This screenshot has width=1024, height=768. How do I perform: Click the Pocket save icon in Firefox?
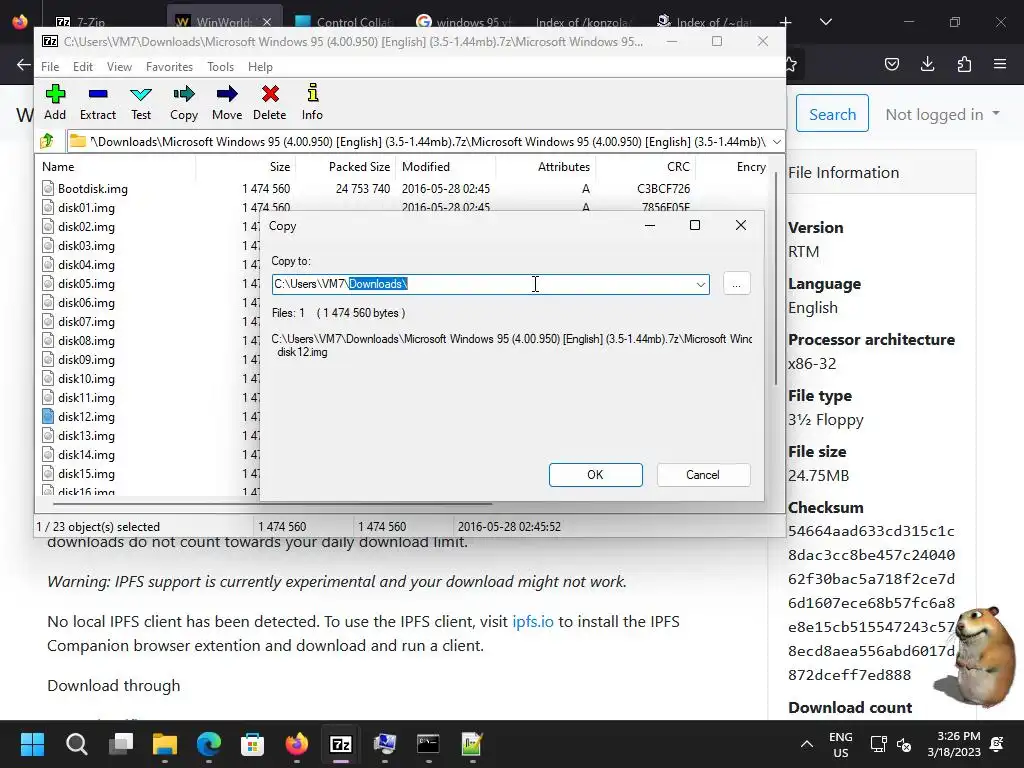891,64
